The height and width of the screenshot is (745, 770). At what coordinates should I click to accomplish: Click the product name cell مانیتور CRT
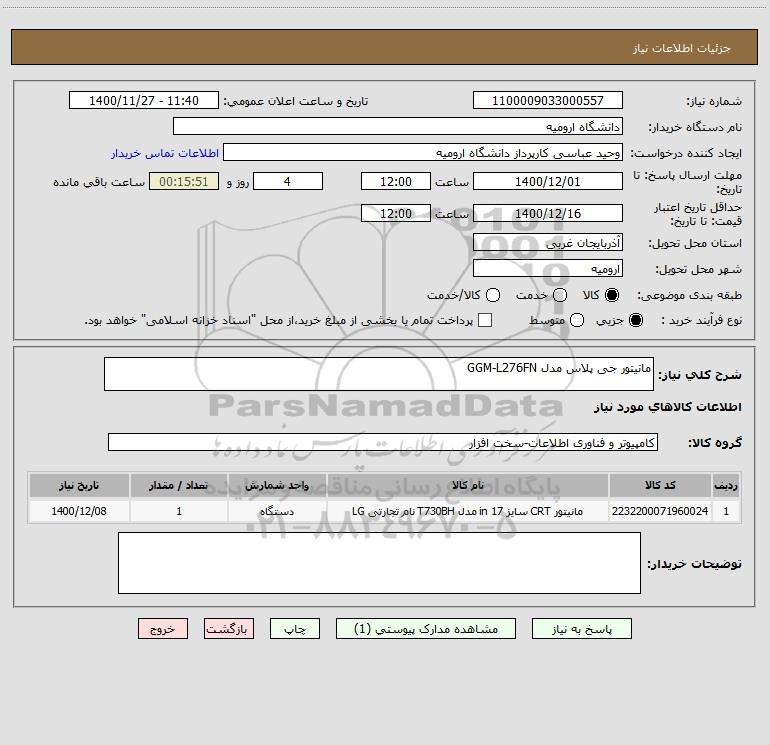coord(468,511)
